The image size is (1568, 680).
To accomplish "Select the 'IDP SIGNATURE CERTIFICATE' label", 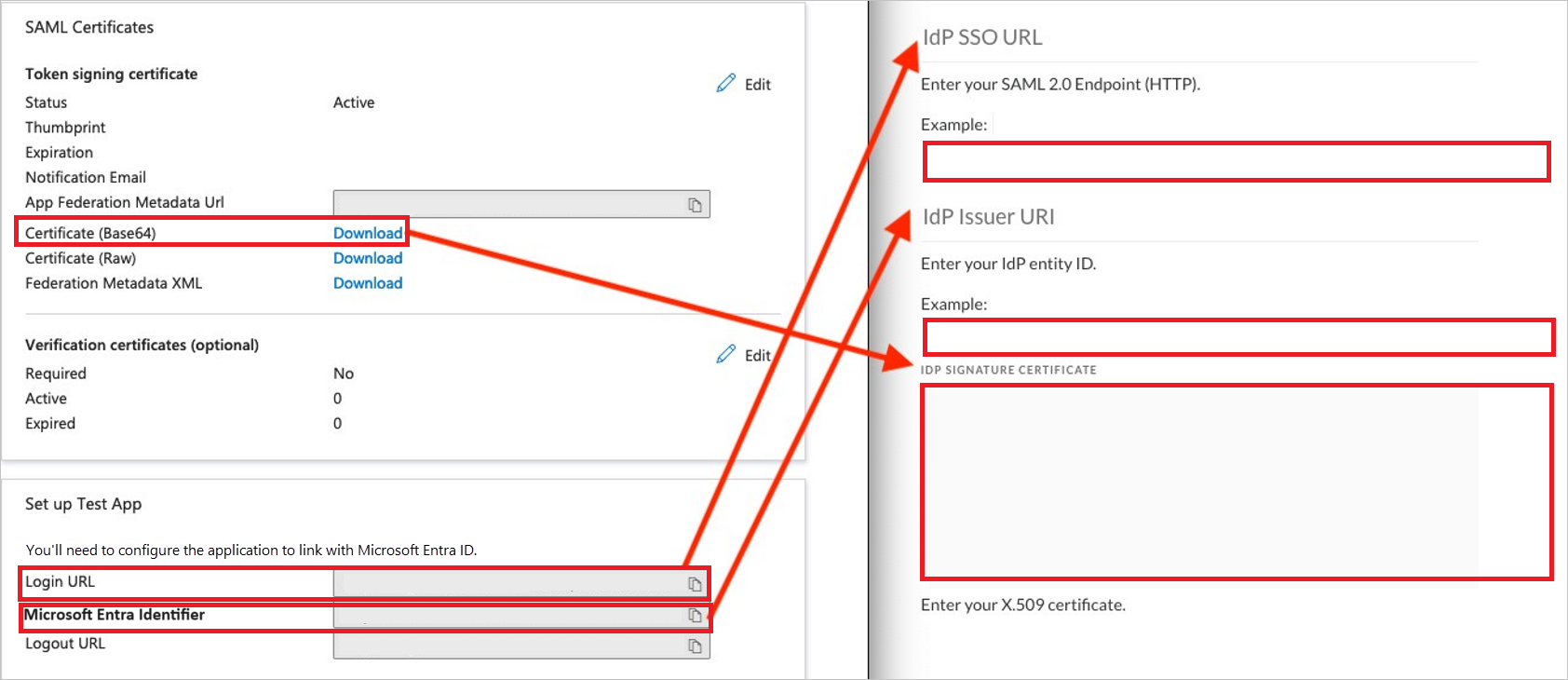I will click(1008, 370).
